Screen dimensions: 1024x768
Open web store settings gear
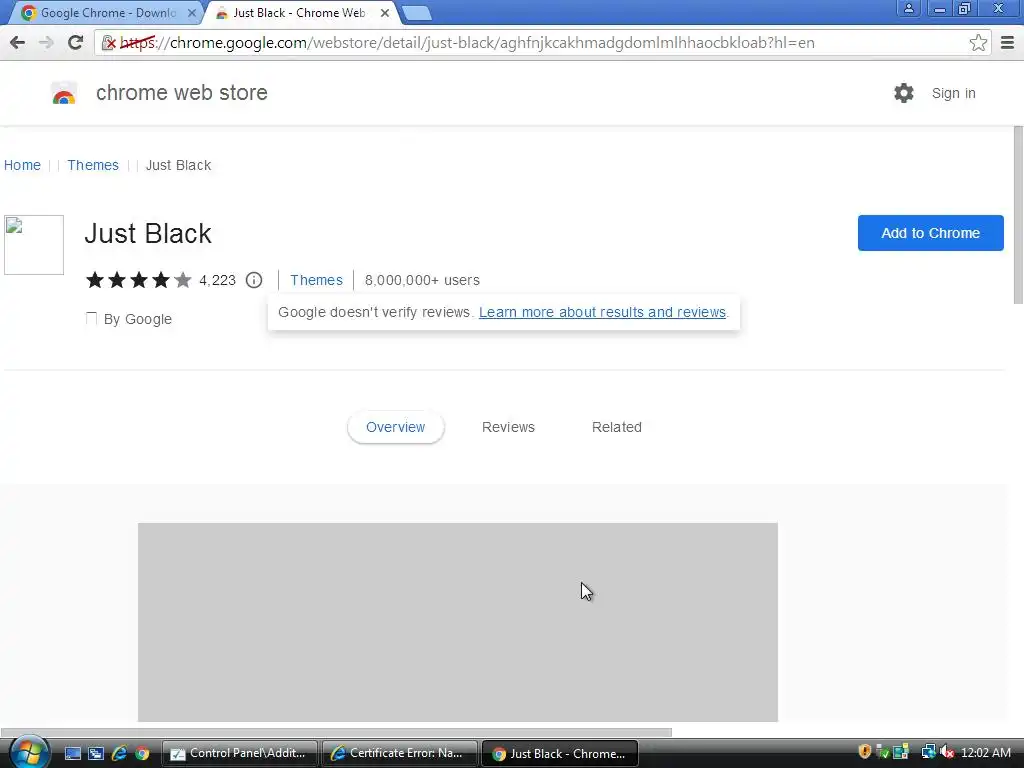click(x=904, y=93)
